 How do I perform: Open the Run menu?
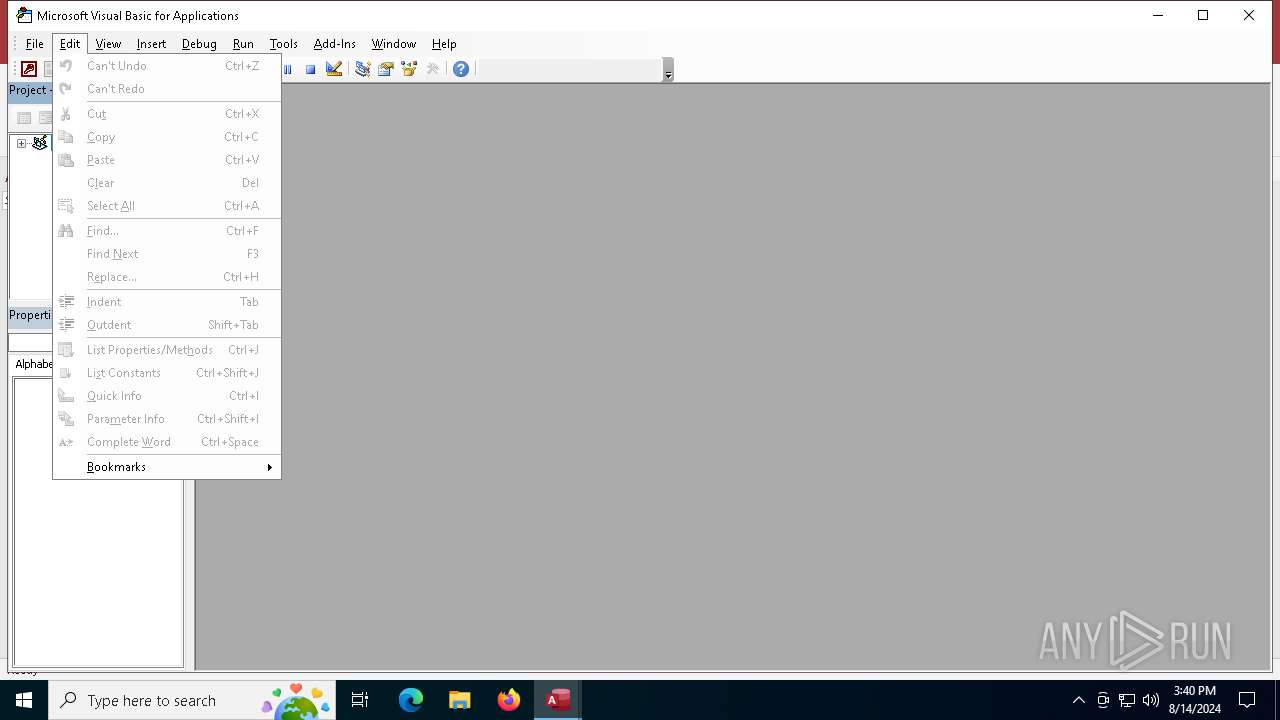(243, 44)
